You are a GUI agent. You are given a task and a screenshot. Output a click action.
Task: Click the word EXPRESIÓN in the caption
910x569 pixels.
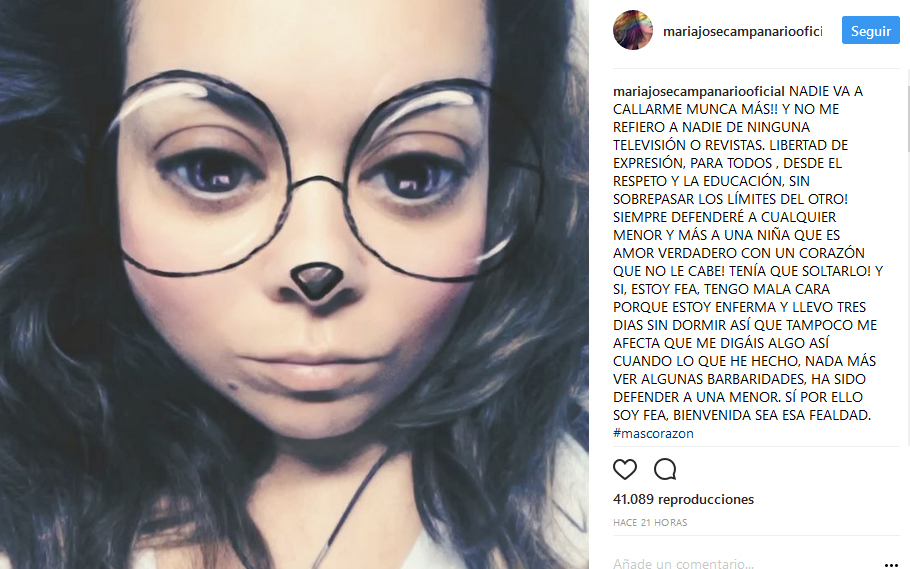tap(649, 164)
